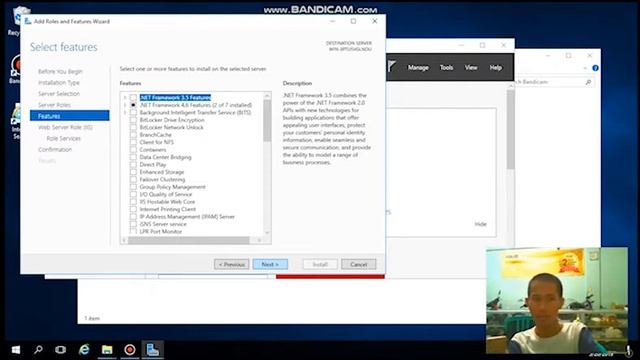The image size is (640, 360).
Task: Check IIS Hostable Web Core checkbox
Action: pos(133,202)
